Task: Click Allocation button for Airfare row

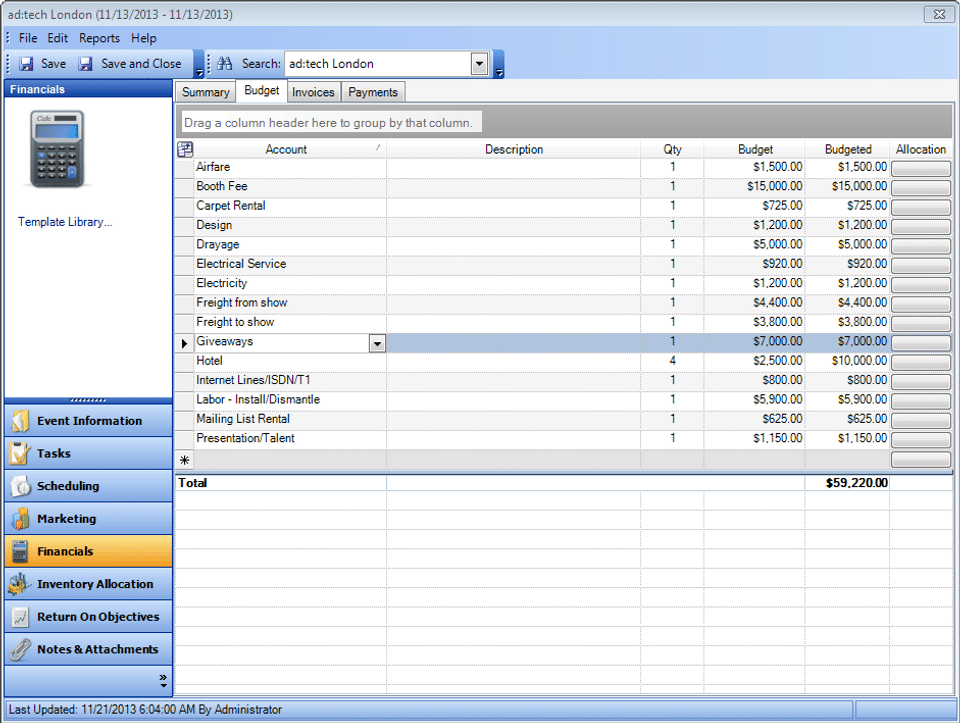Action: click(x=920, y=168)
